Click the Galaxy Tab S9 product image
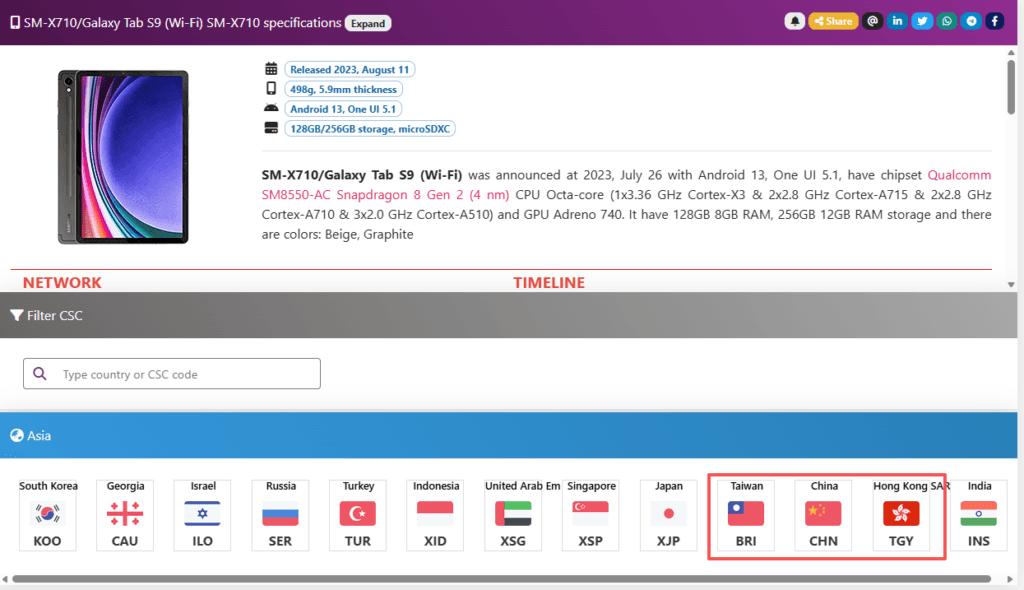1024x590 pixels. pos(123,157)
